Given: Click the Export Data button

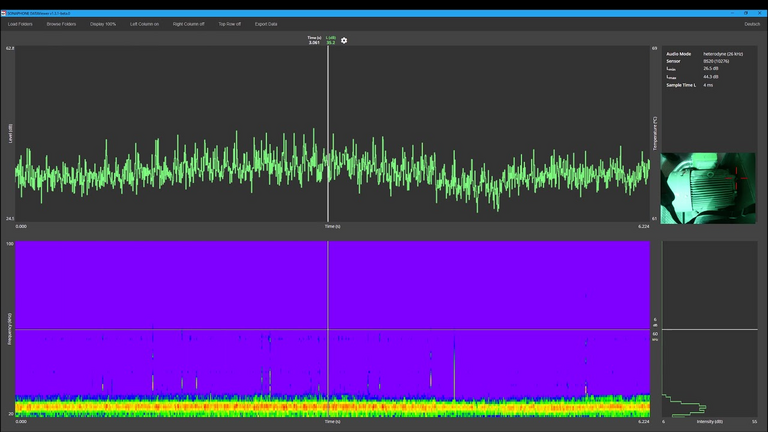Looking at the screenshot, I should point(266,23).
